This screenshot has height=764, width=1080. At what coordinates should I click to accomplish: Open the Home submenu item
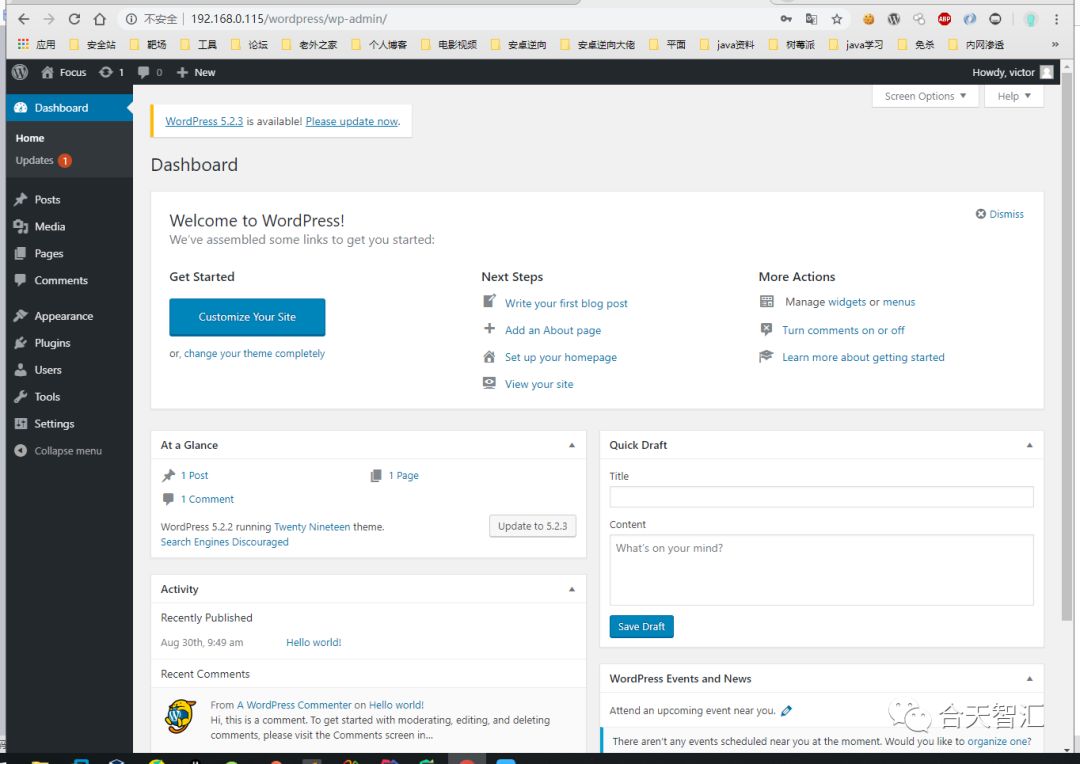[30, 138]
